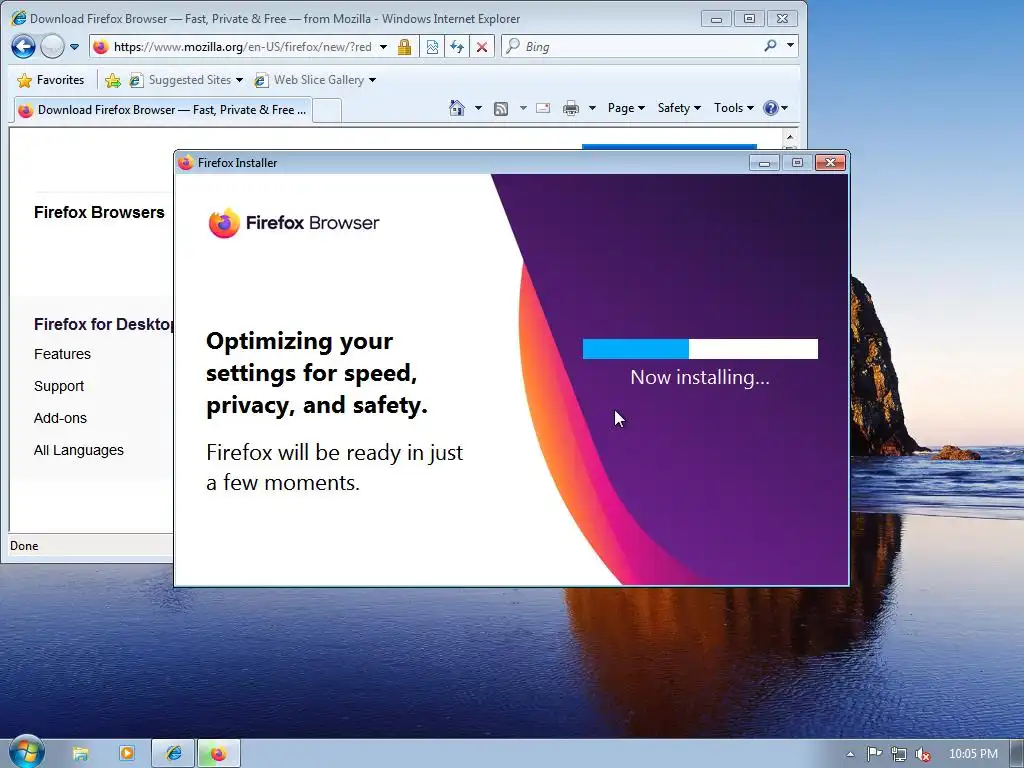Close the Firefox Installer window
The width and height of the screenshot is (1024, 768).
[x=831, y=163]
